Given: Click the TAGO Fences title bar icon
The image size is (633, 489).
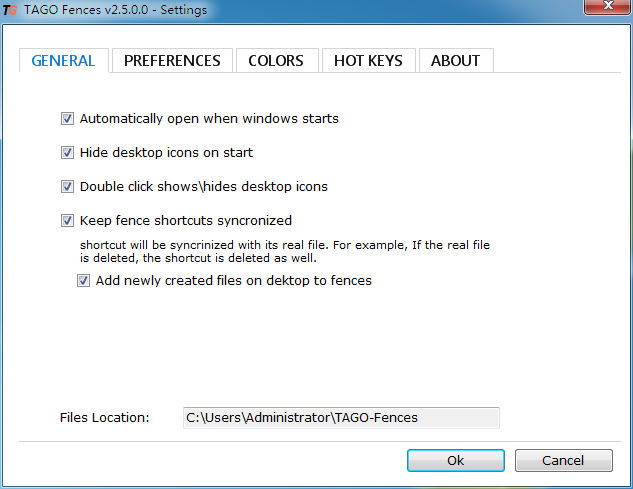Looking at the screenshot, I should click(x=10, y=10).
